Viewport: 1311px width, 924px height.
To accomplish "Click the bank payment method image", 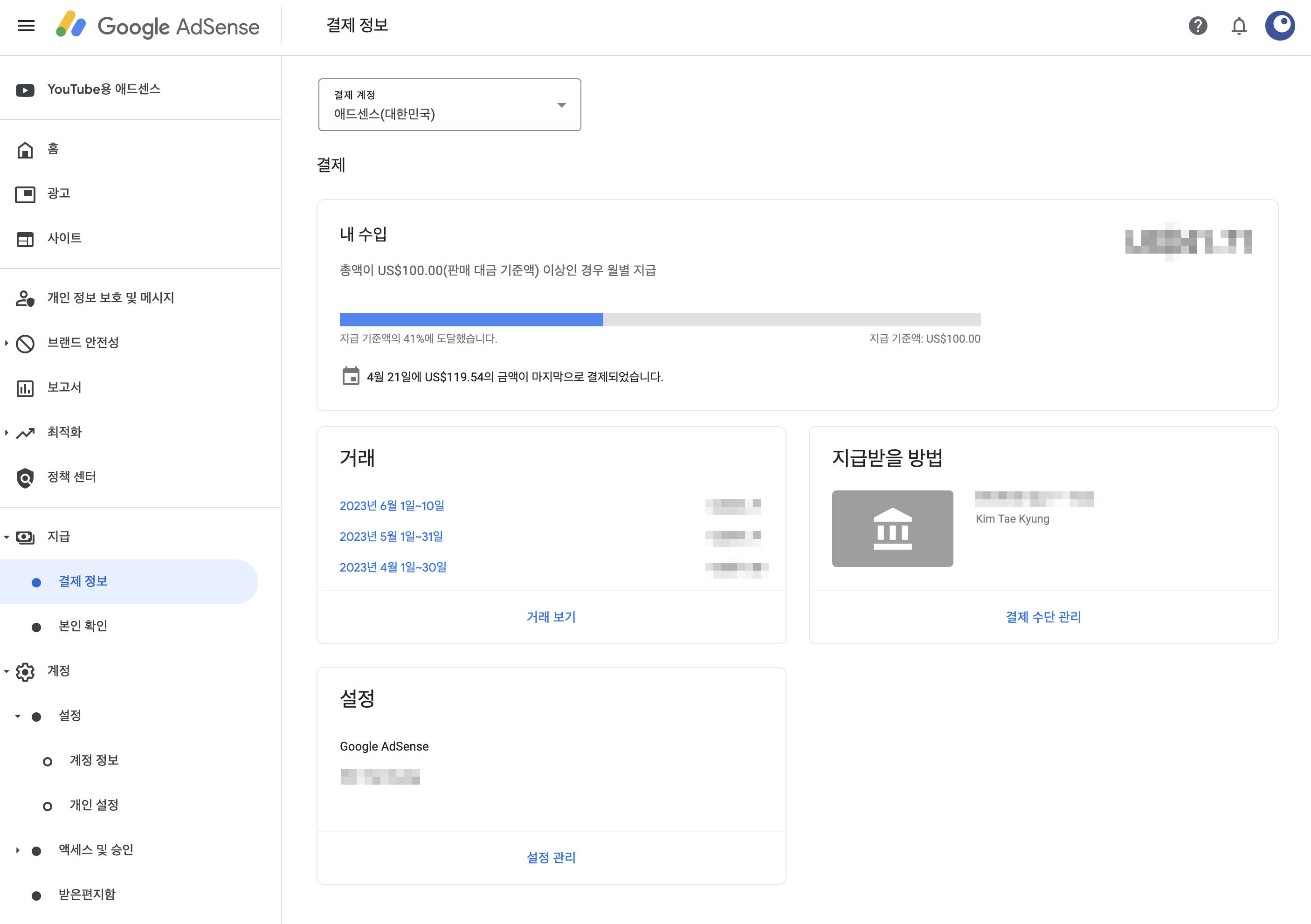I will coord(892,528).
